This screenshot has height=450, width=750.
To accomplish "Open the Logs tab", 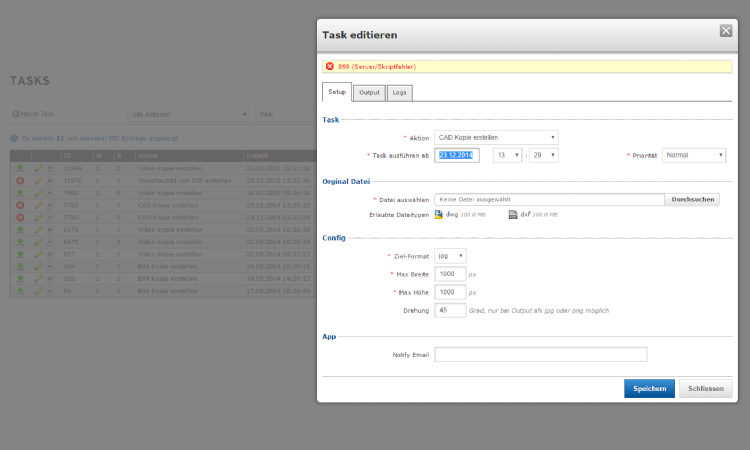I will pos(399,92).
